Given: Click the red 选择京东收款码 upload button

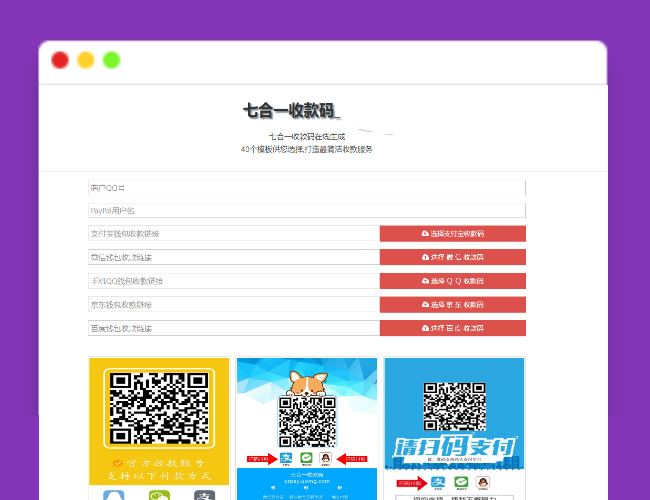Looking at the screenshot, I should point(453,304).
